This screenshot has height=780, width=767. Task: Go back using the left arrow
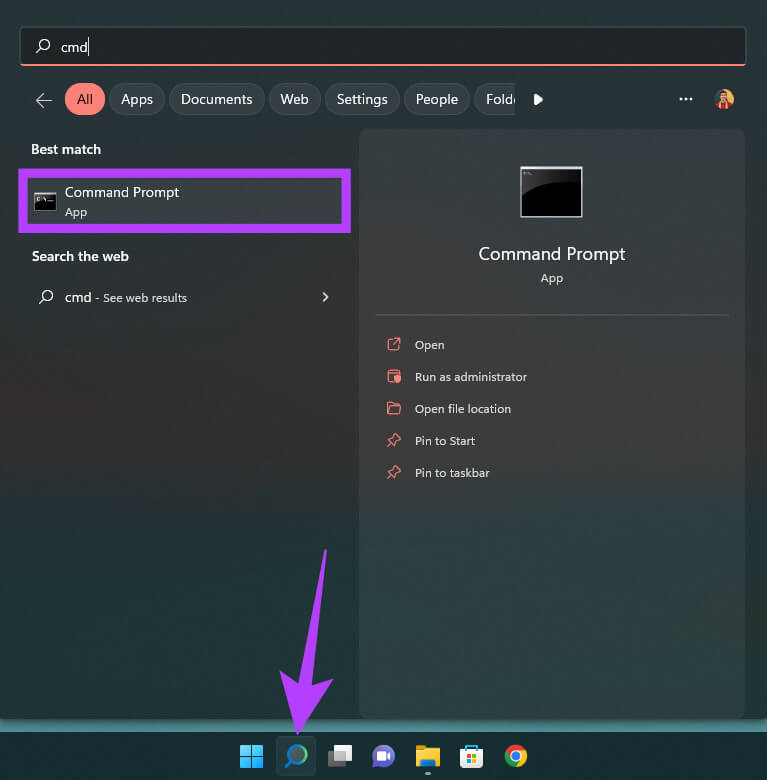[x=44, y=100]
